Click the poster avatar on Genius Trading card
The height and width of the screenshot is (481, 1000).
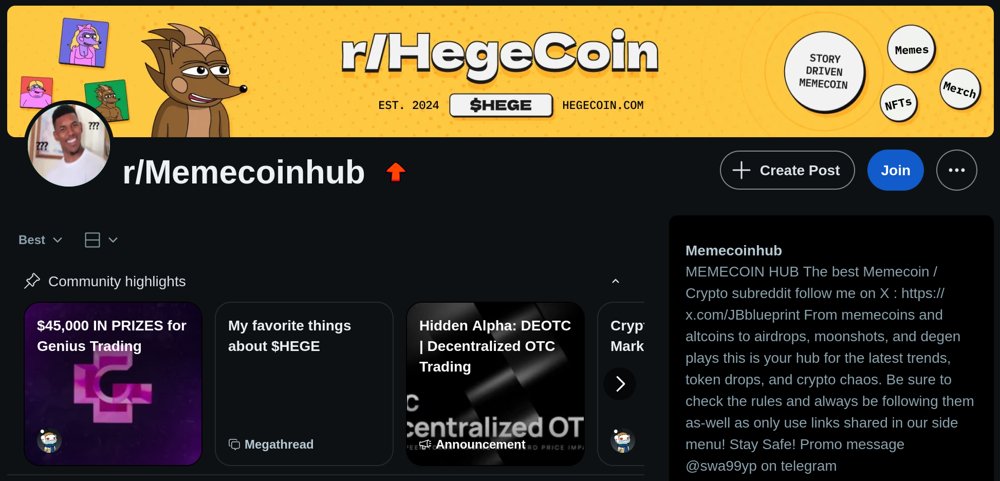pos(49,441)
